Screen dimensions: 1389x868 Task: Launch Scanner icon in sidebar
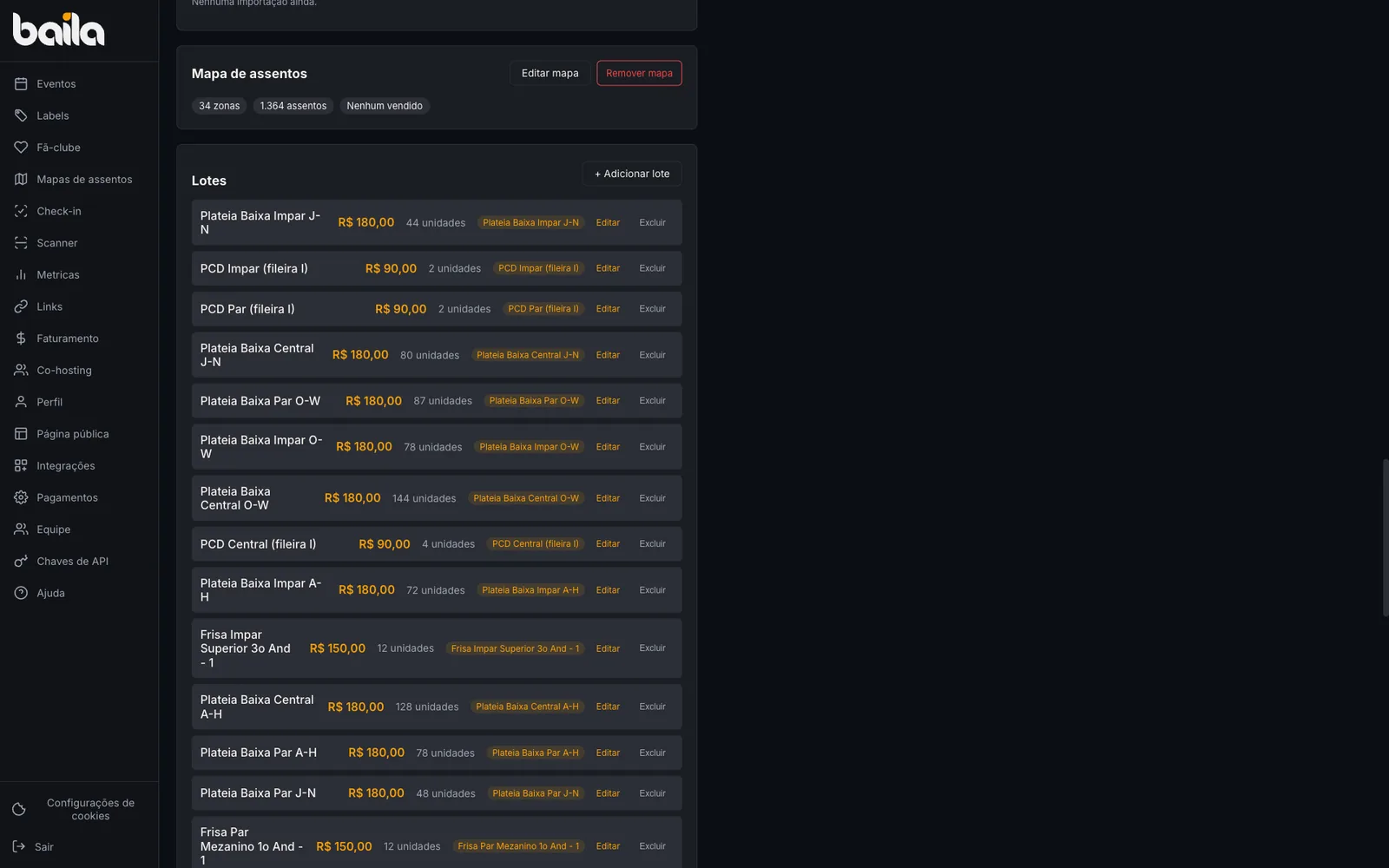click(21, 243)
